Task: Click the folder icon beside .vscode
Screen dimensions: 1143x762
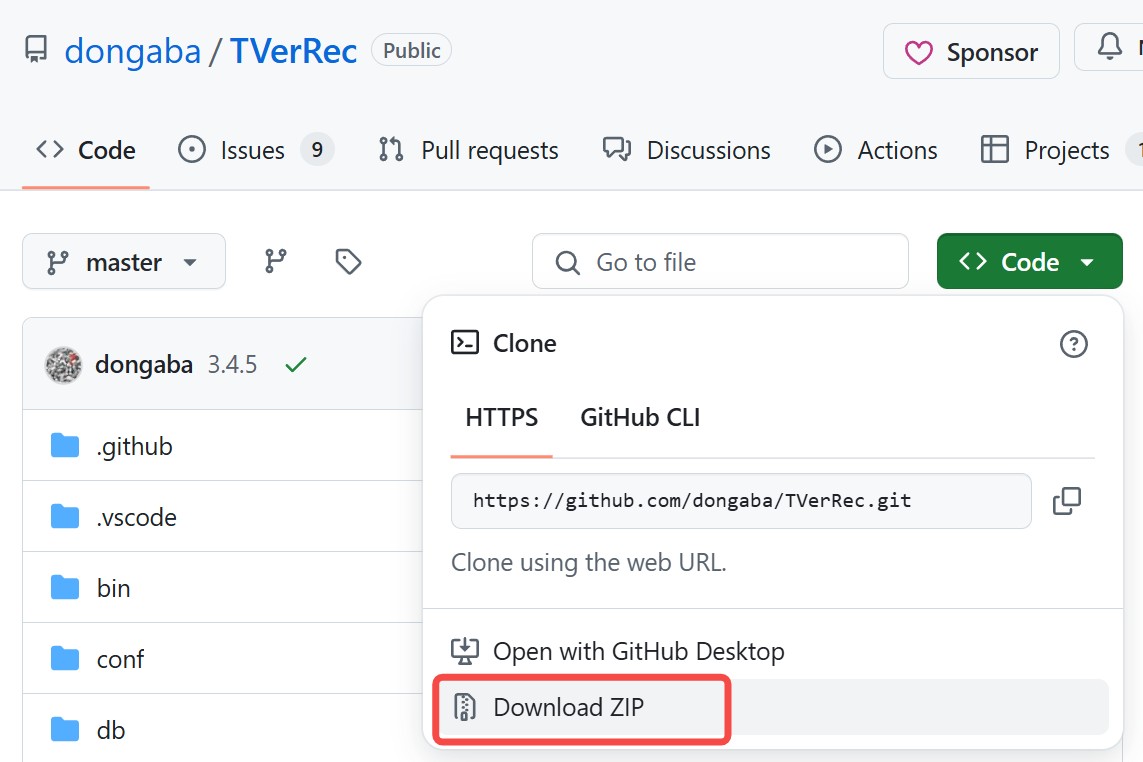Action: (x=65, y=516)
